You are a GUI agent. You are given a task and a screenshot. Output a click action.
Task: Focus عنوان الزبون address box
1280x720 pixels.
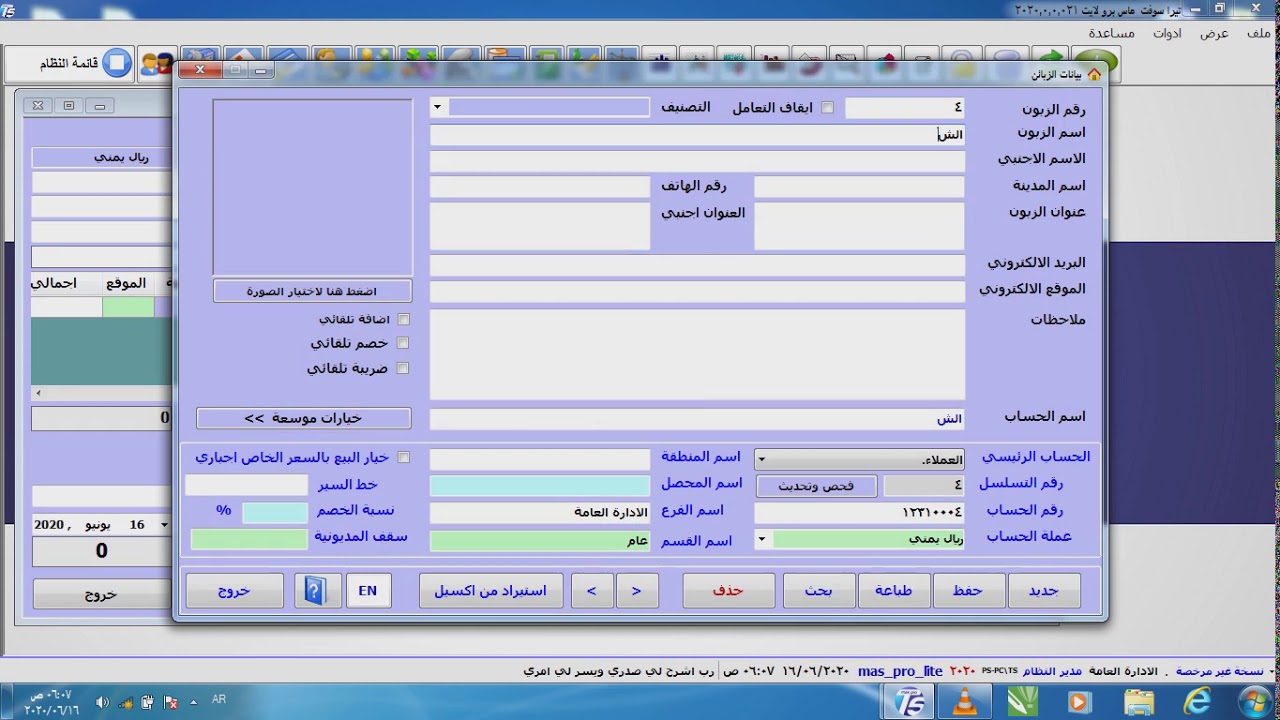point(859,226)
